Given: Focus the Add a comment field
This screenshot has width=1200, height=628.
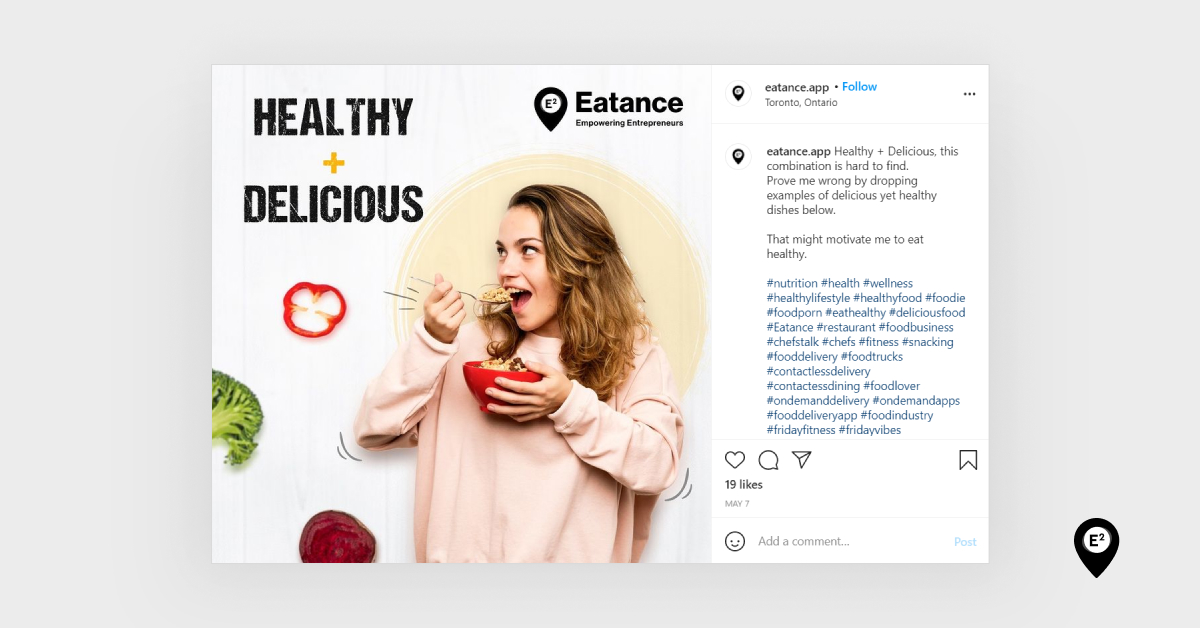Looking at the screenshot, I should (x=851, y=541).
